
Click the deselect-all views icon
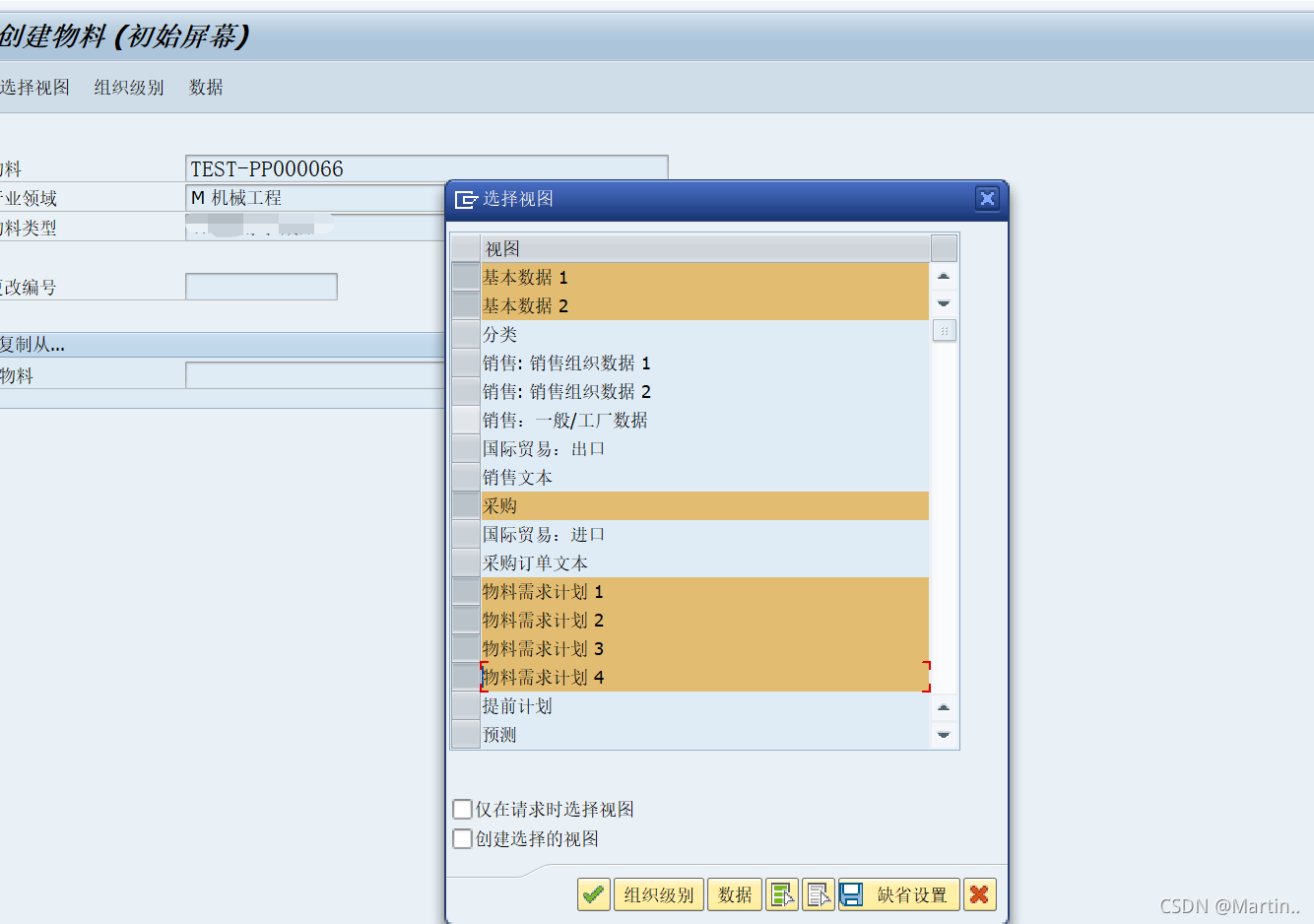point(819,894)
